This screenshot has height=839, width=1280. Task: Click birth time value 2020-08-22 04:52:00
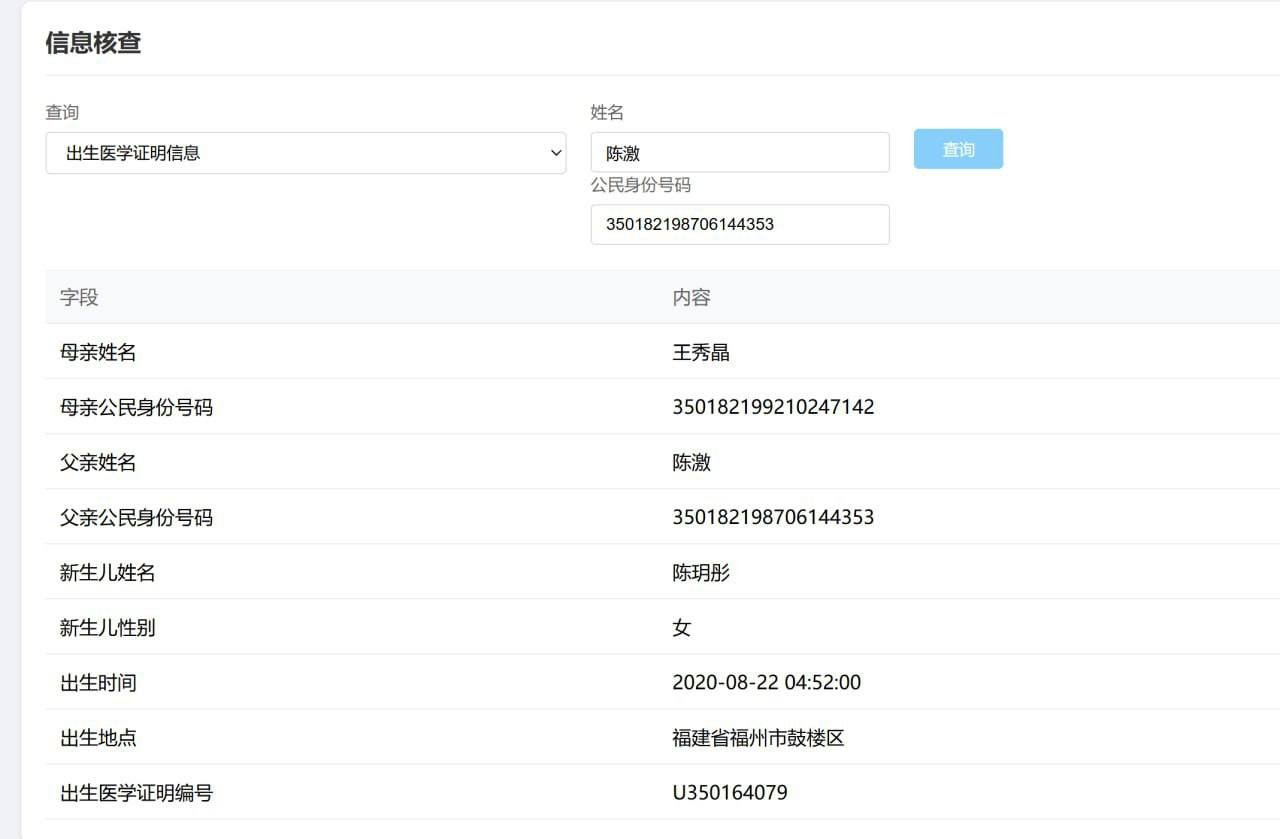tap(766, 683)
